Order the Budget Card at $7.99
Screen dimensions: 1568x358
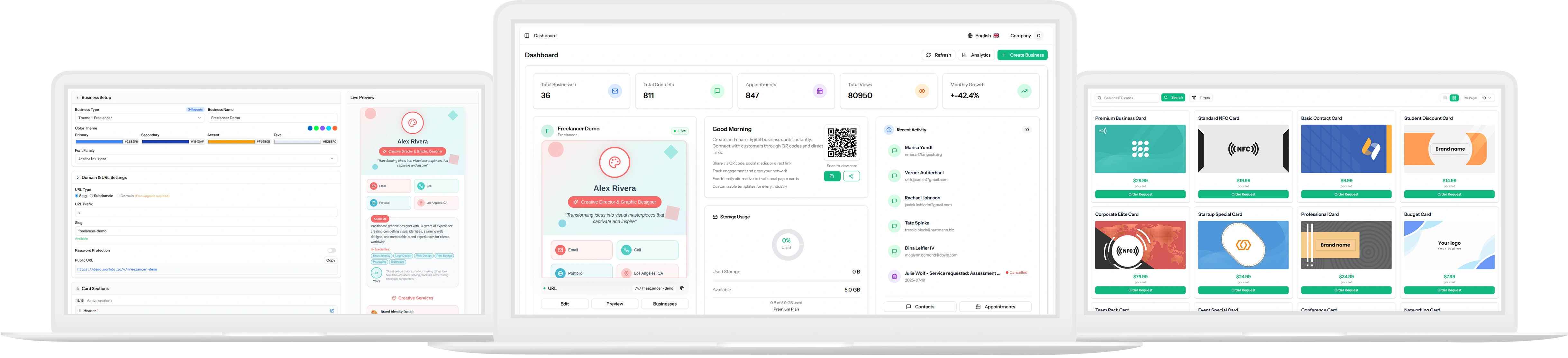1449,290
